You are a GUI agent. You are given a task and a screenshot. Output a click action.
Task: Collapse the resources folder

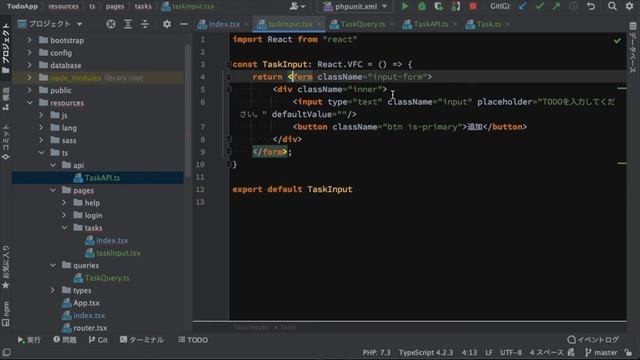(29, 103)
